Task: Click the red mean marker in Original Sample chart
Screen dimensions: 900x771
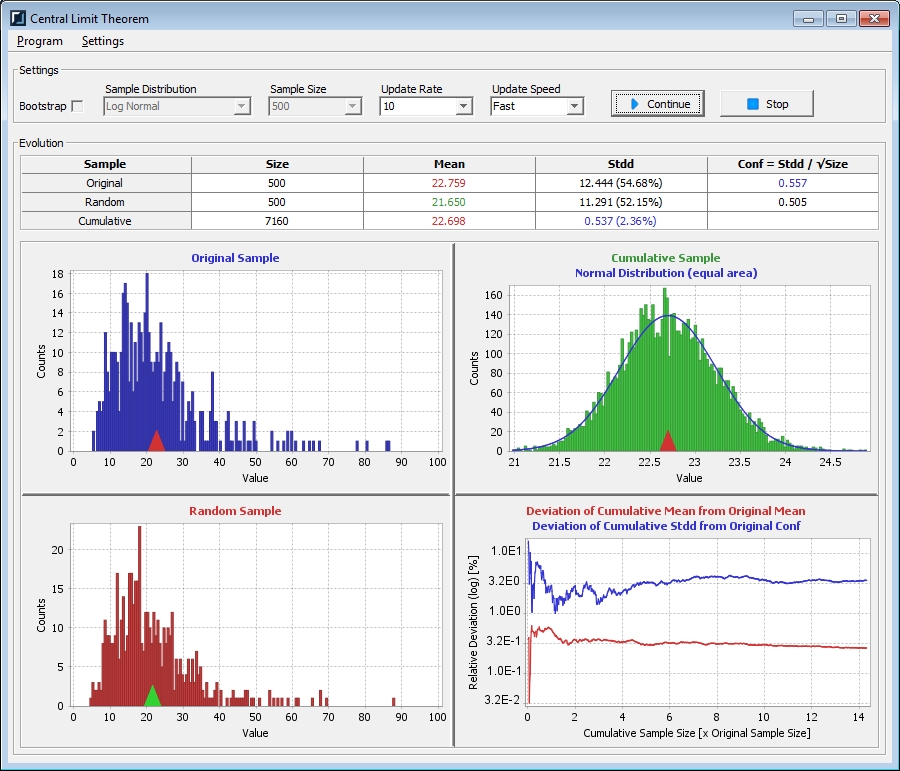Action: (156, 441)
